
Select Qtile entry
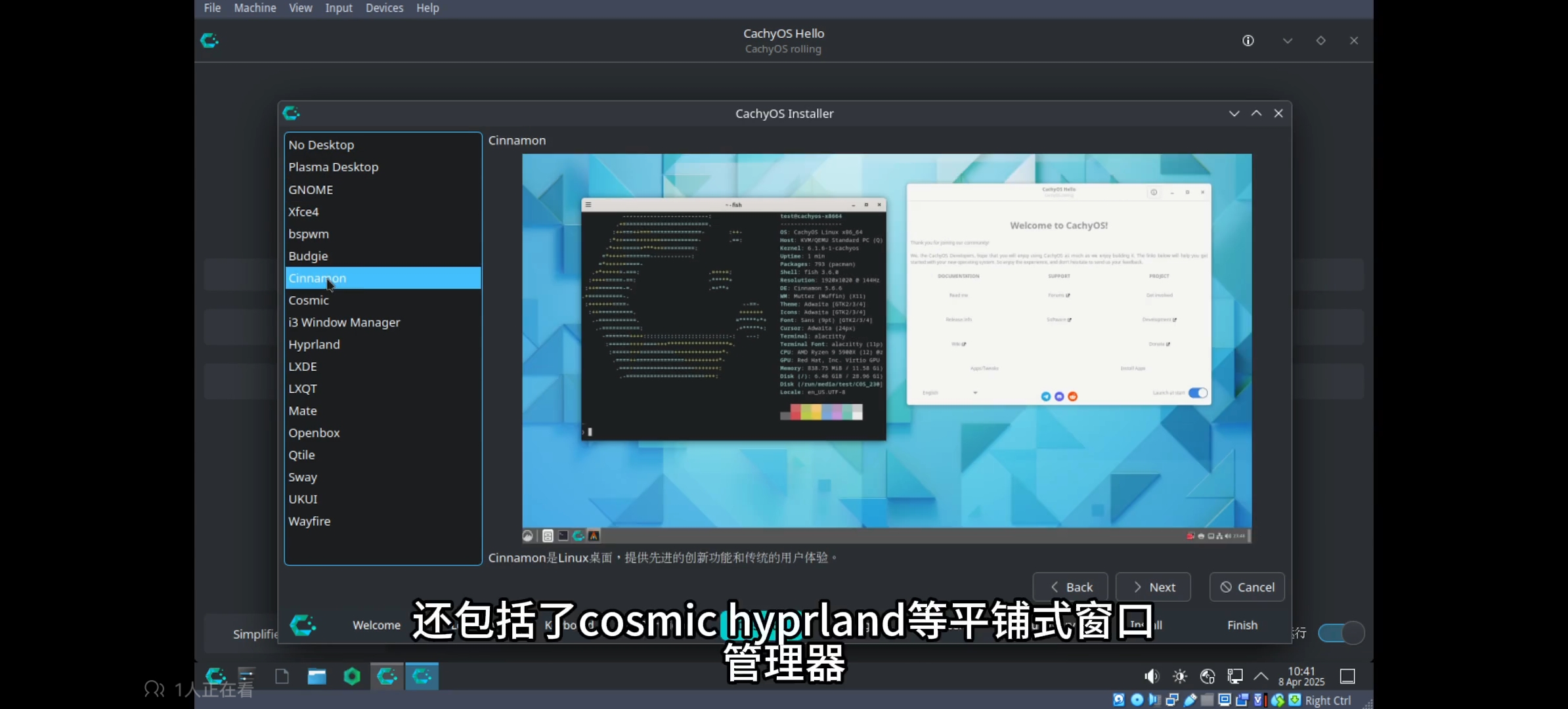coord(383,455)
